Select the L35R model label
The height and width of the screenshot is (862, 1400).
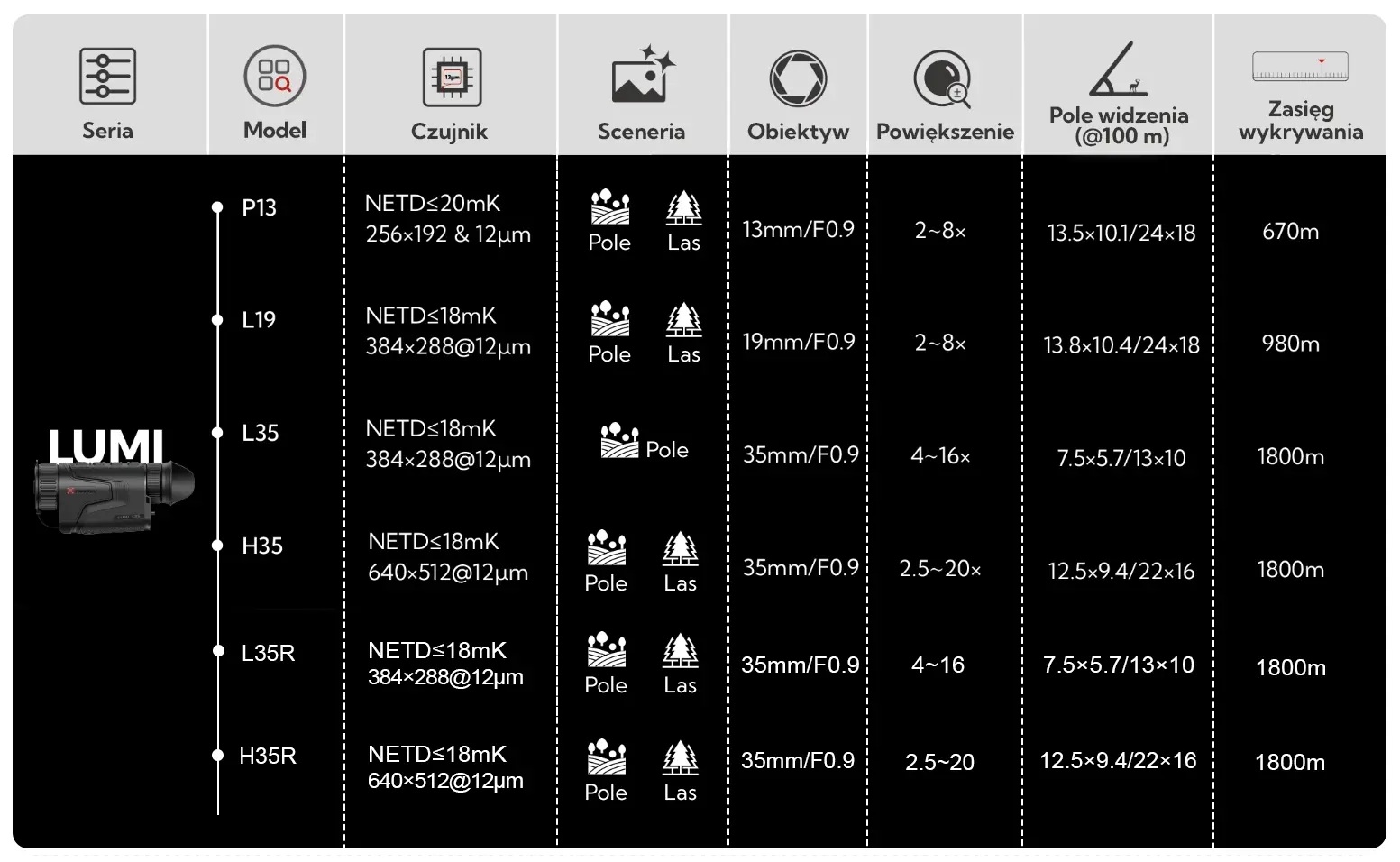pyautogui.click(x=268, y=653)
